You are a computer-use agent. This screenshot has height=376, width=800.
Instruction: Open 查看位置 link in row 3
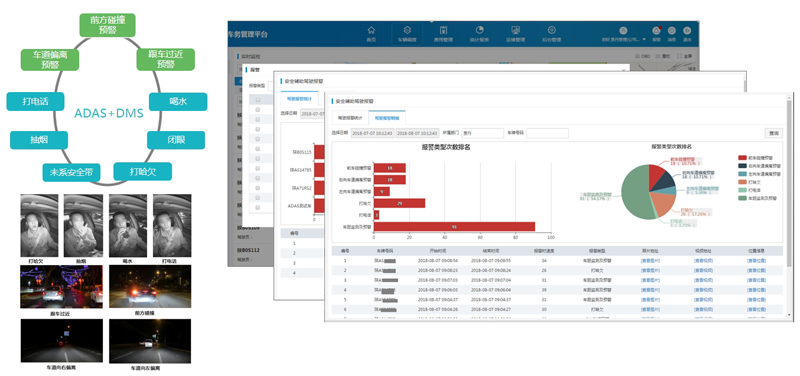click(756, 280)
